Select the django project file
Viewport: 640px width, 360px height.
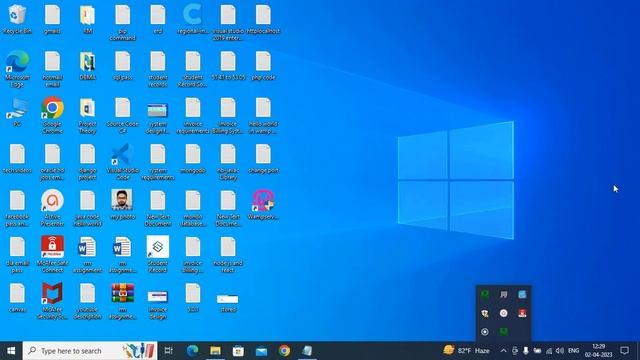point(87,162)
